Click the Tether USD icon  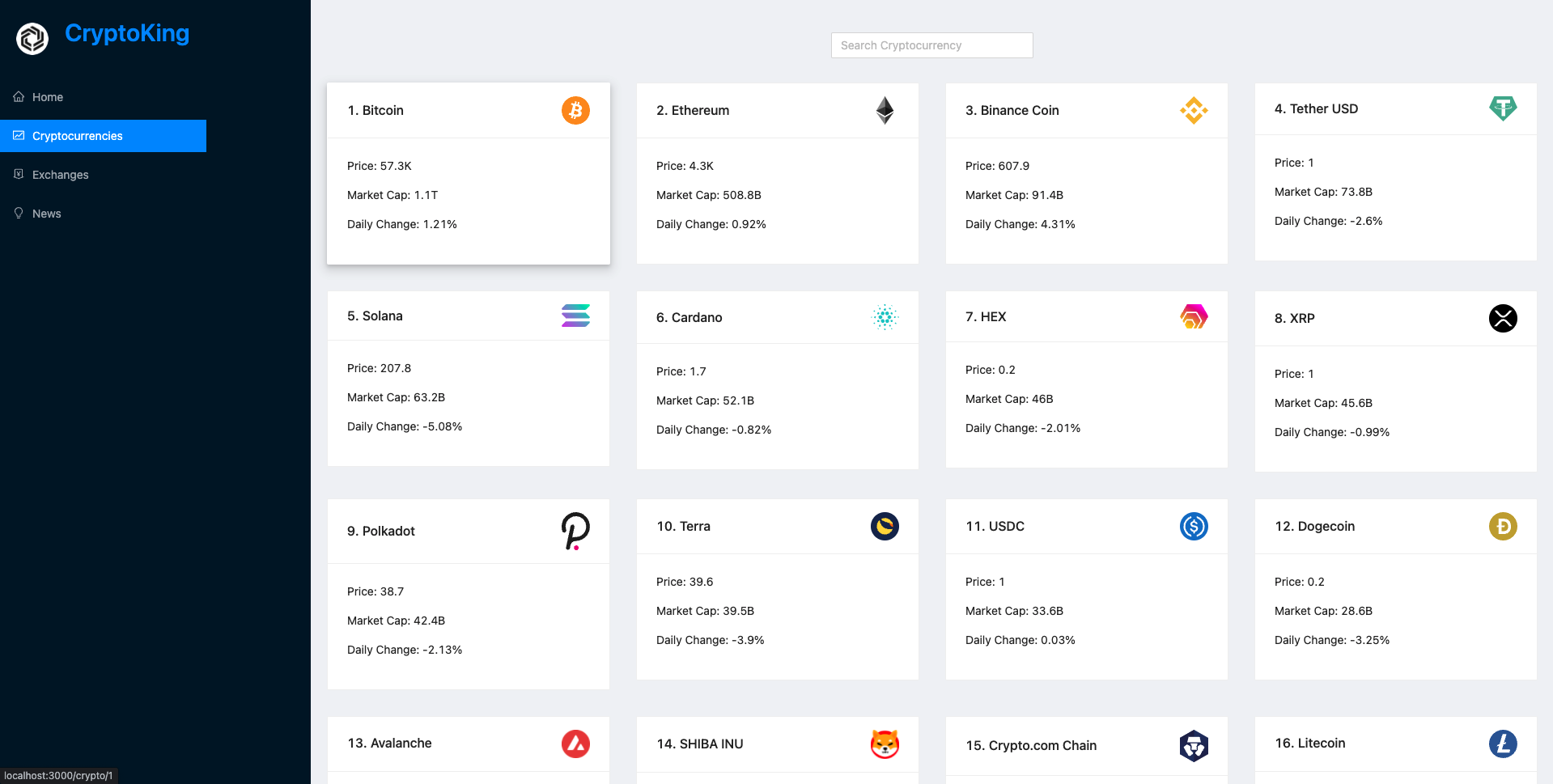pos(1503,108)
